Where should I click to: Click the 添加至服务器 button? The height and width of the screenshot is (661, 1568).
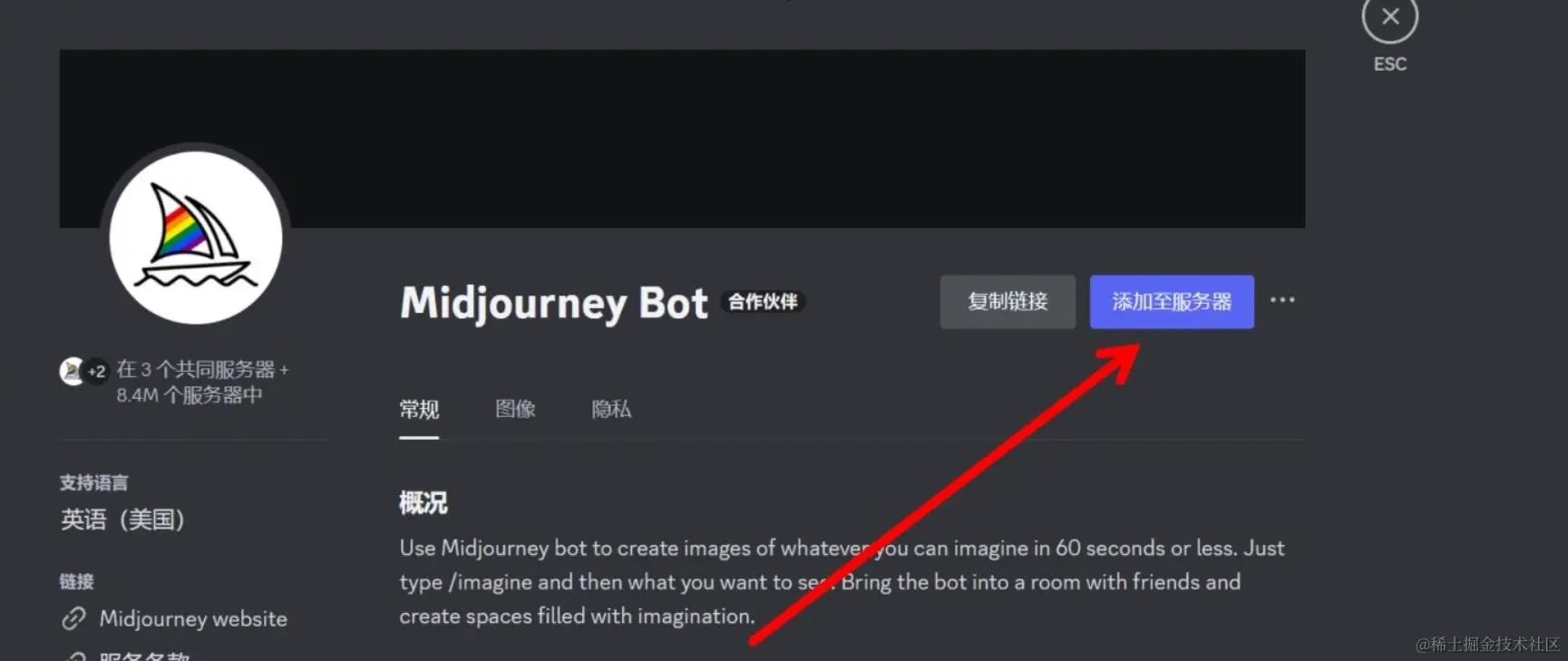tap(1172, 302)
